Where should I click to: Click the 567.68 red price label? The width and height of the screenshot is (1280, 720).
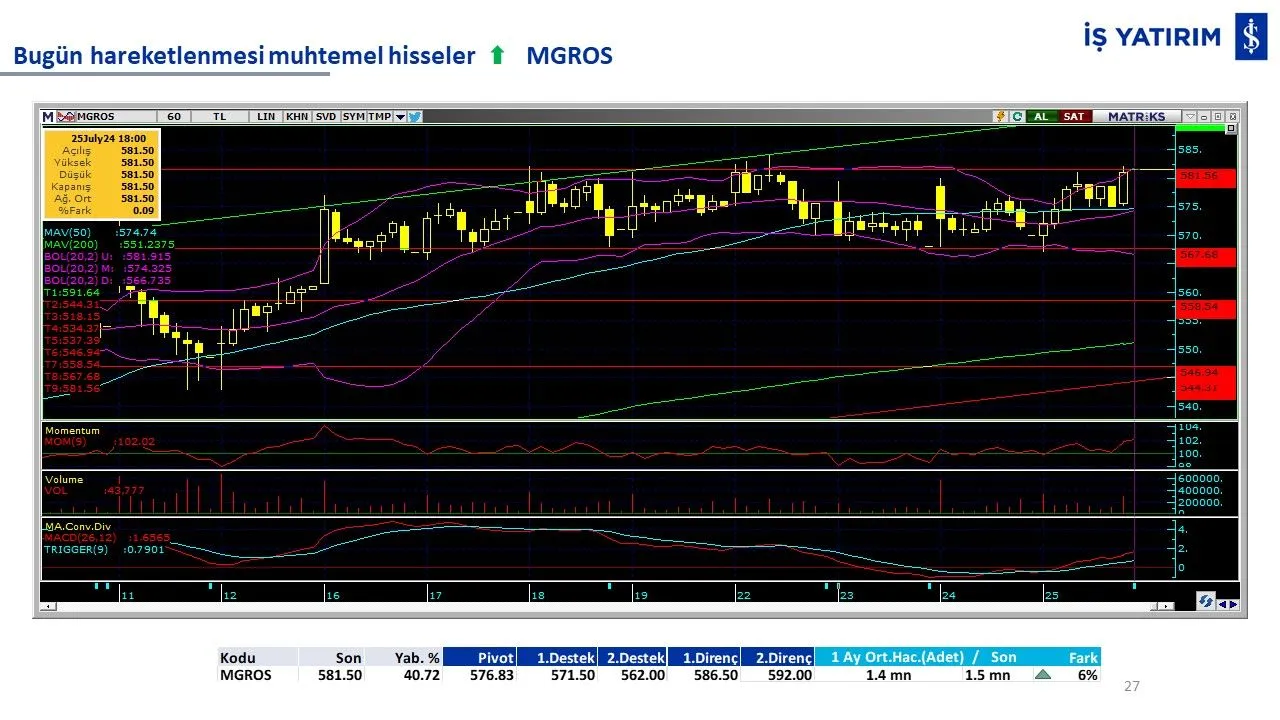(1206, 255)
